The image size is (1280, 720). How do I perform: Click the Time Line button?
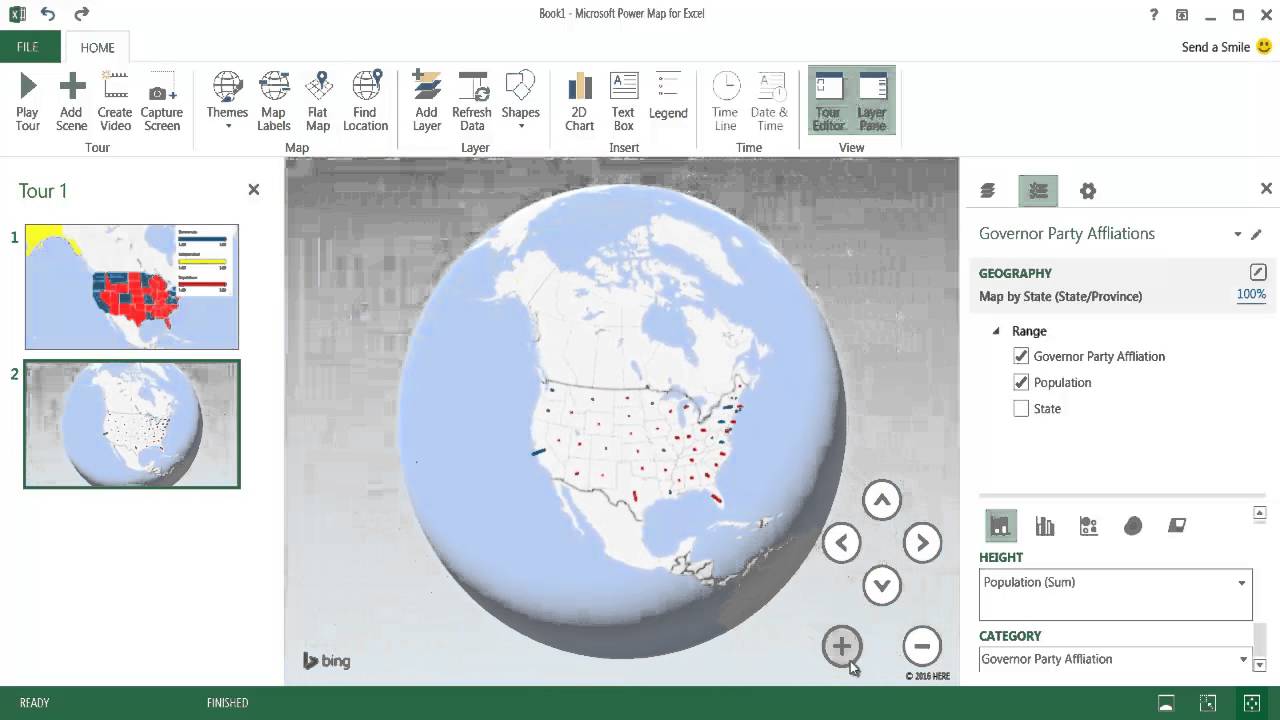pos(726,102)
